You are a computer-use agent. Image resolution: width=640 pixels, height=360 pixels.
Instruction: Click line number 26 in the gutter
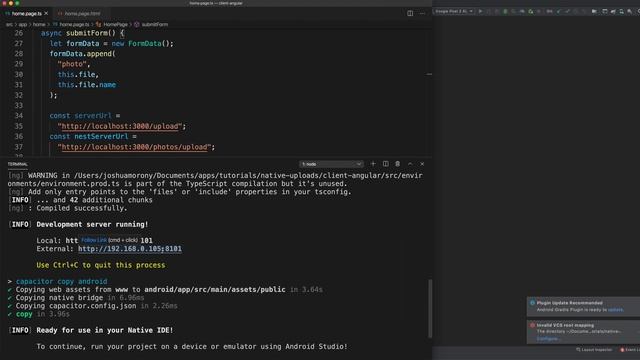pyautogui.click(x=19, y=33)
